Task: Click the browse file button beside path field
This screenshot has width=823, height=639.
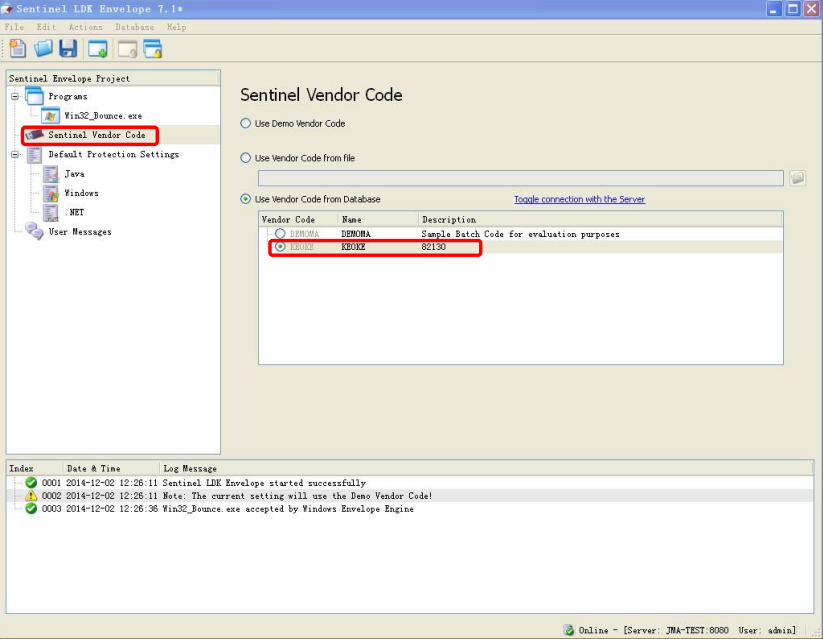Action: pyautogui.click(x=797, y=178)
